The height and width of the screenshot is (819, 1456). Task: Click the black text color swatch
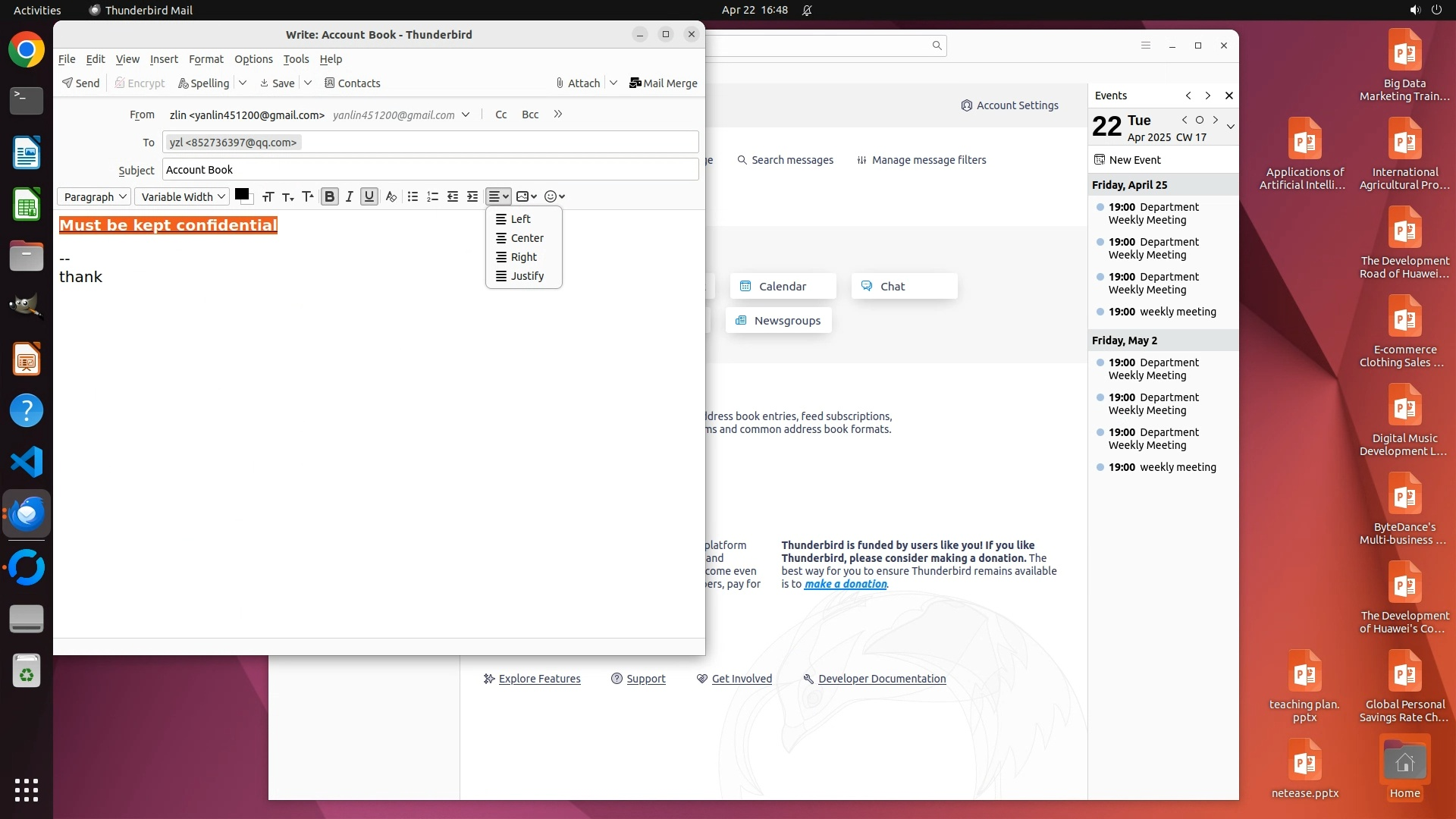point(242,194)
